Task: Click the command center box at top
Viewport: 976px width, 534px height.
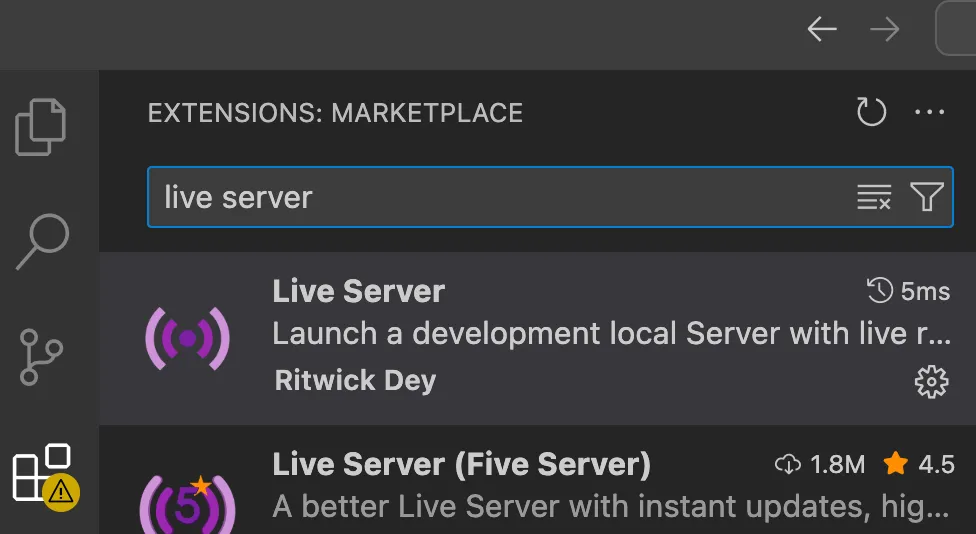Action: [956, 29]
